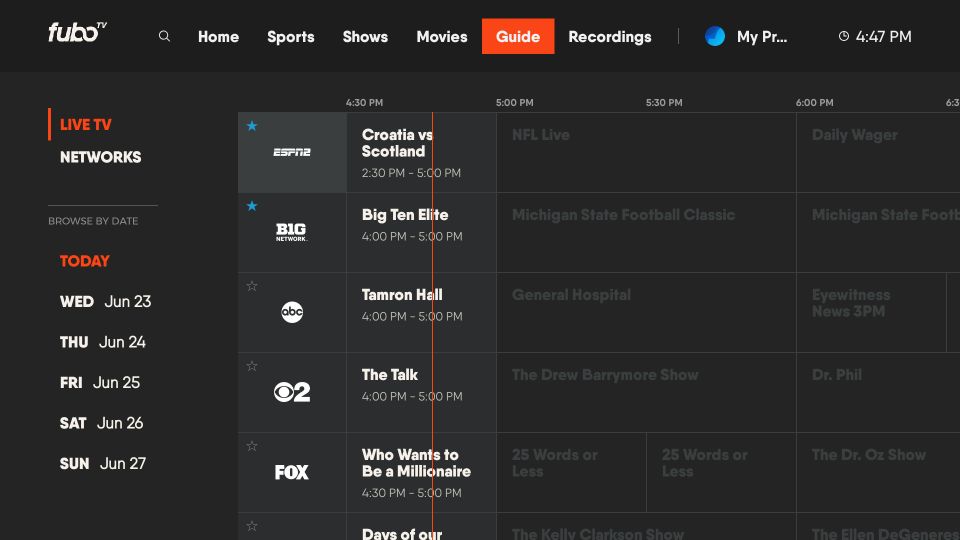Click the 6:00 PM time header
The width and height of the screenshot is (960, 540).
click(x=814, y=102)
